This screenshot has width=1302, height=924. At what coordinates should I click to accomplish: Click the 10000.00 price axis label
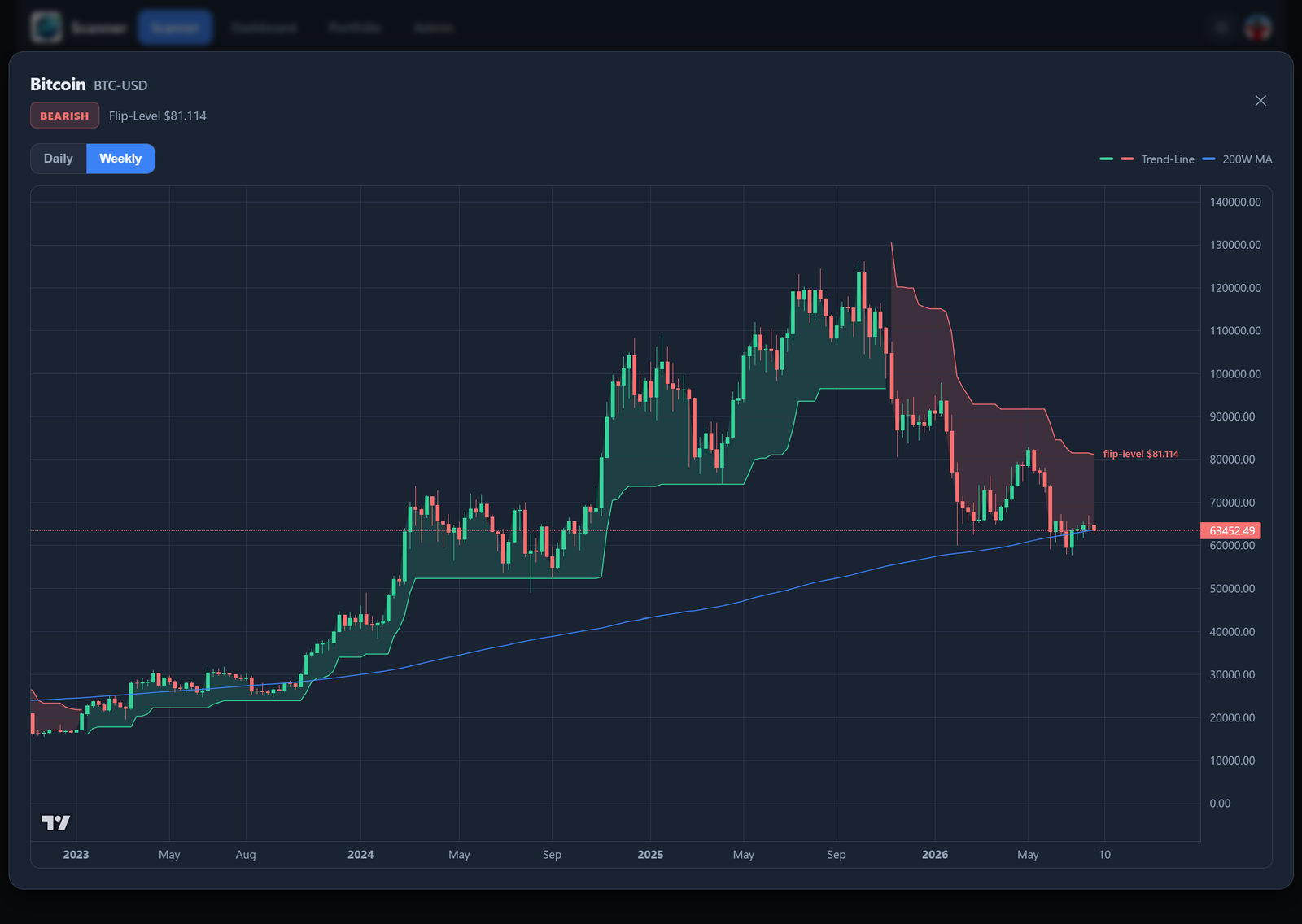click(x=1232, y=761)
